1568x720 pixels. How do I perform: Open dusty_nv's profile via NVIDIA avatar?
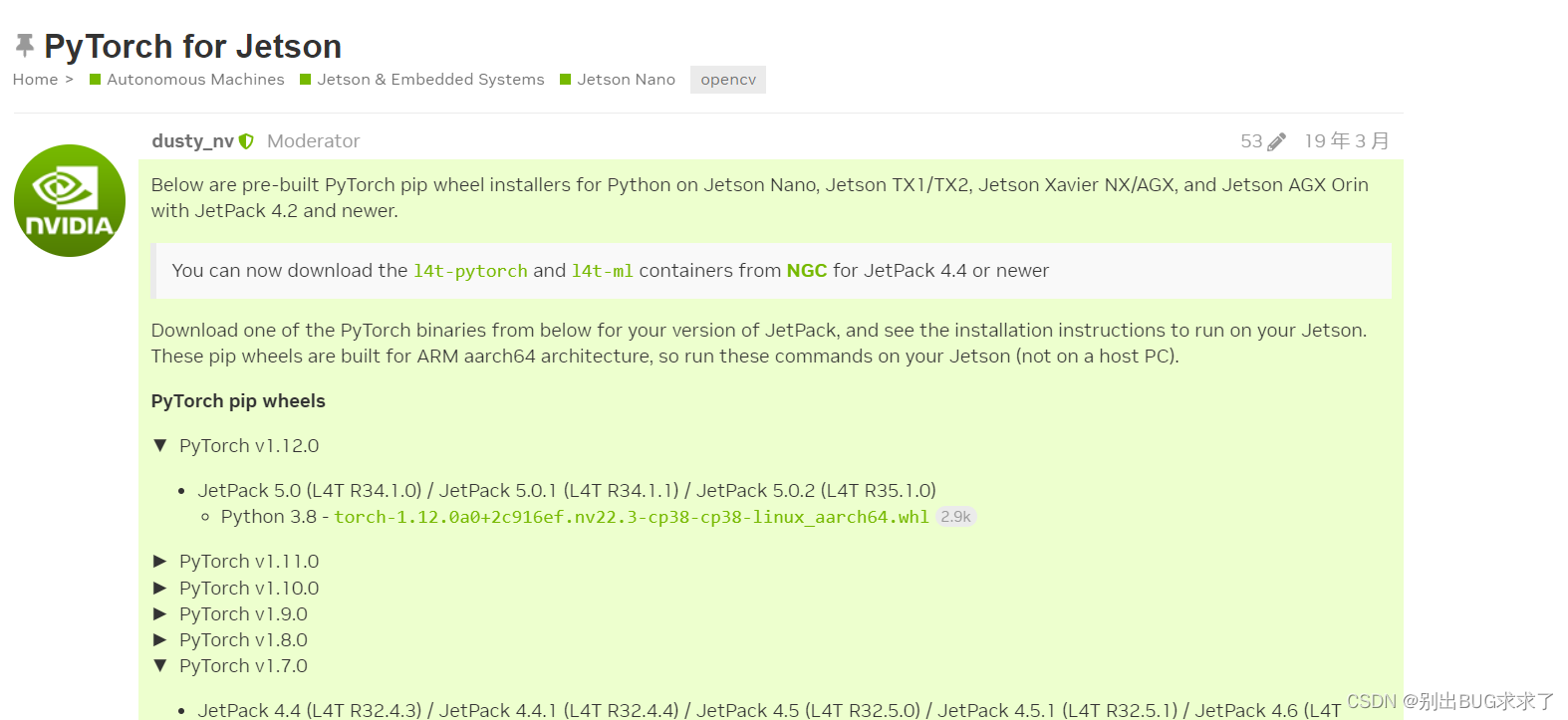[x=69, y=199]
